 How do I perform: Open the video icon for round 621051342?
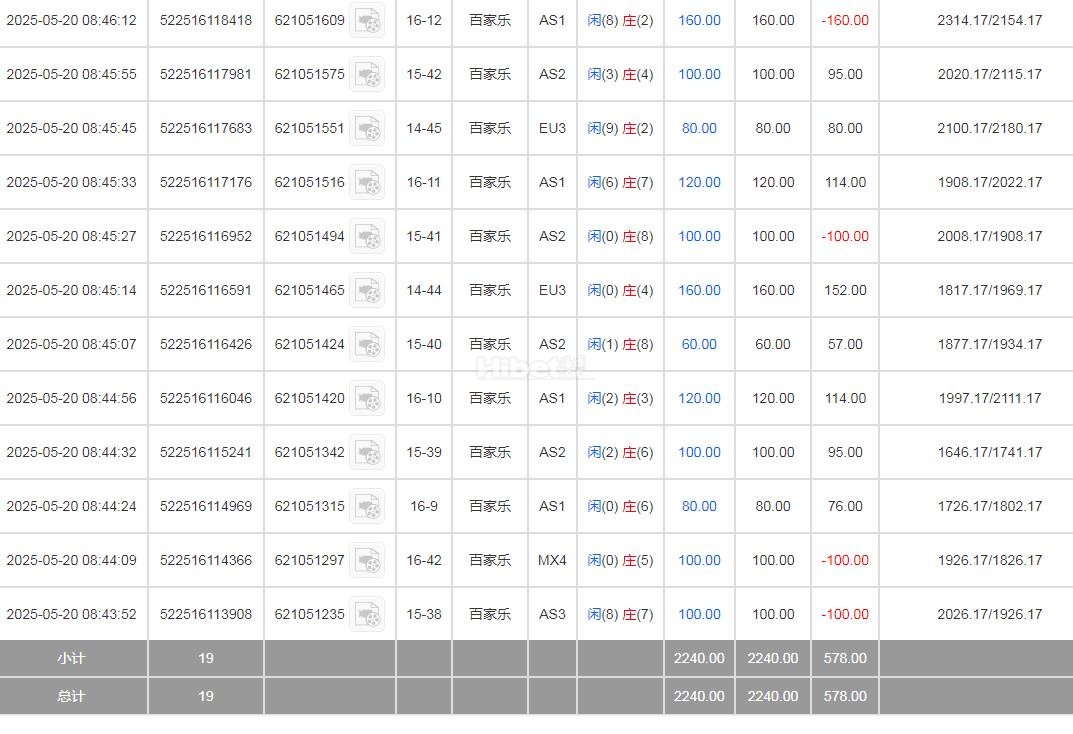coord(367,452)
